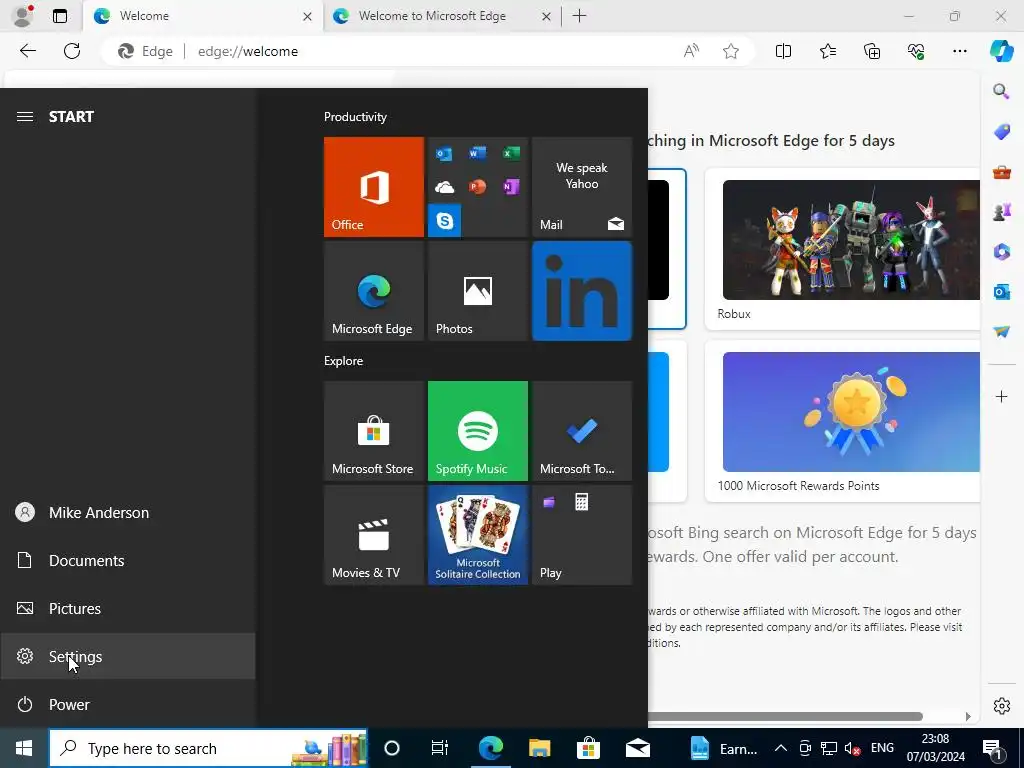Open Games chess icon in sidebar
The image size is (1024, 768).
(x=1001, y=212)
